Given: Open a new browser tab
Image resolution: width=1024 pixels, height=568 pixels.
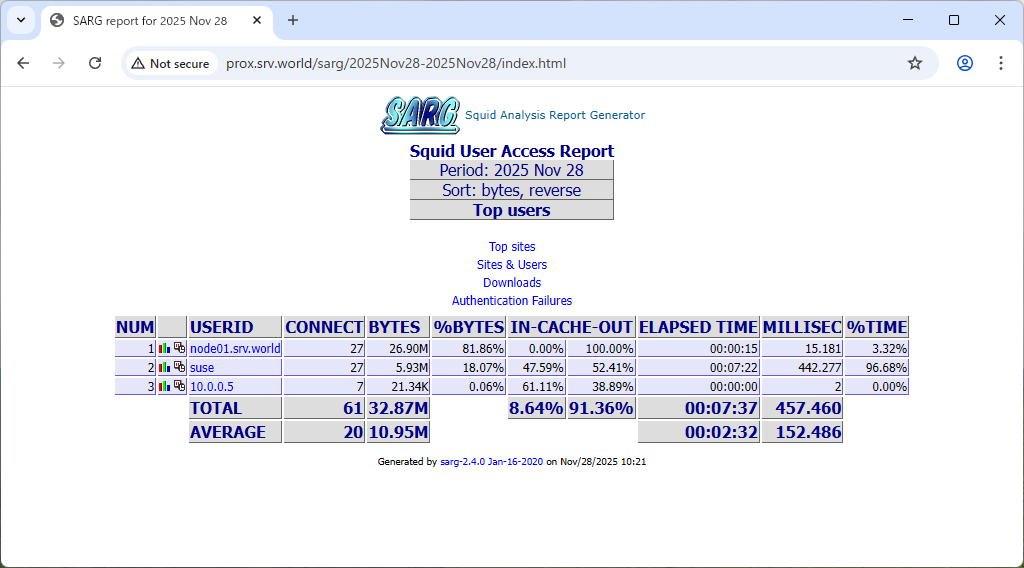Looking at the screenshot, I should click(293, 20).
